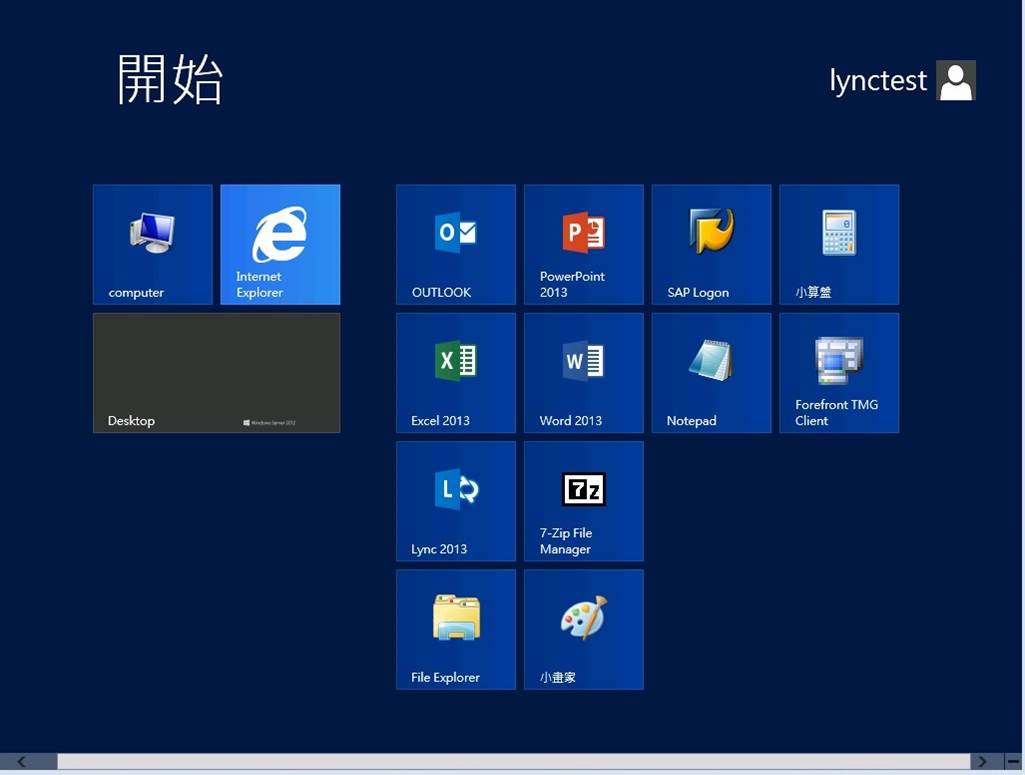The height and width of the screenshot is (775, 1025).
Task: Click the right scroll arrow
Action: coord(982,761)
